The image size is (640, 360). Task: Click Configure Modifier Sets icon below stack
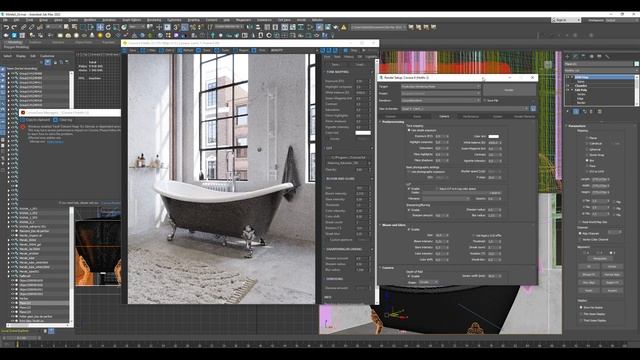pyautogui.click(x=600, y=111)
